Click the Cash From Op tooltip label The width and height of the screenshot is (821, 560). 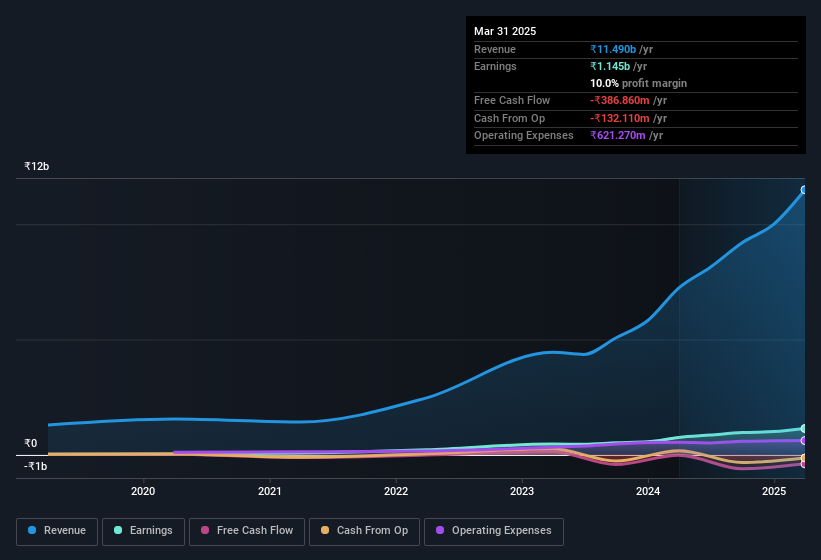tap(509, 118)
